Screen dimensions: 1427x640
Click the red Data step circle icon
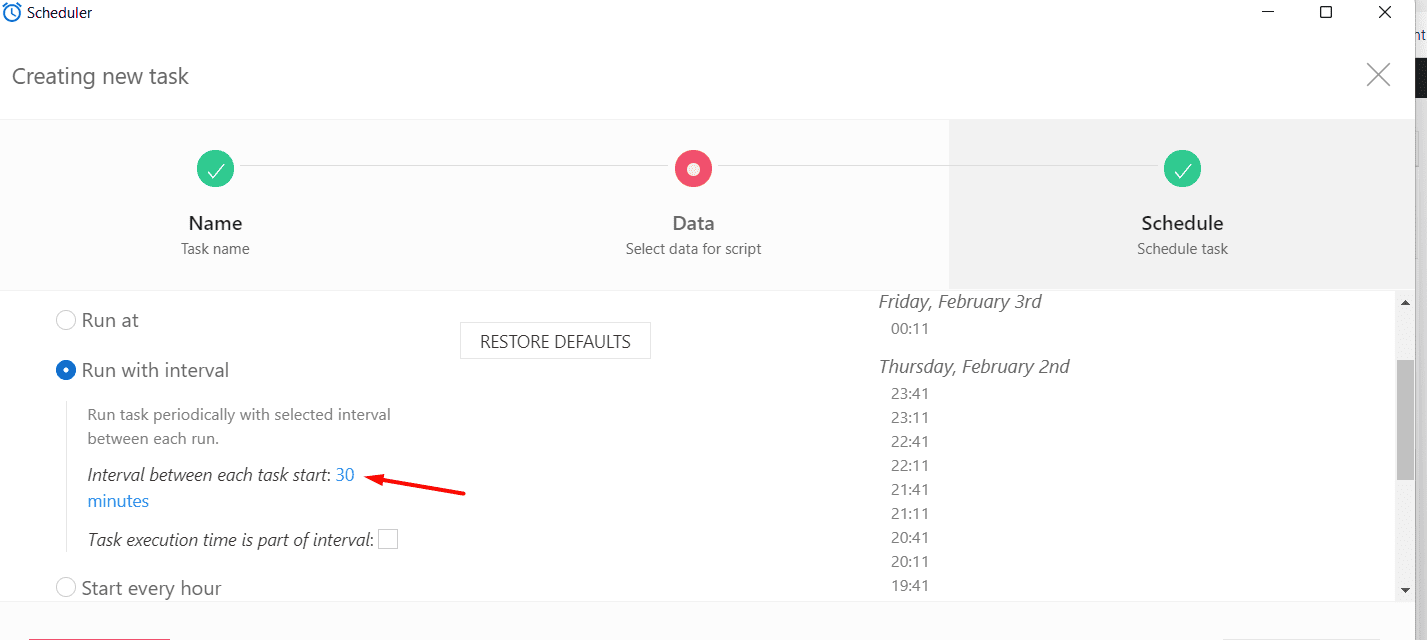pyautogui.click(x=693, y=169)
